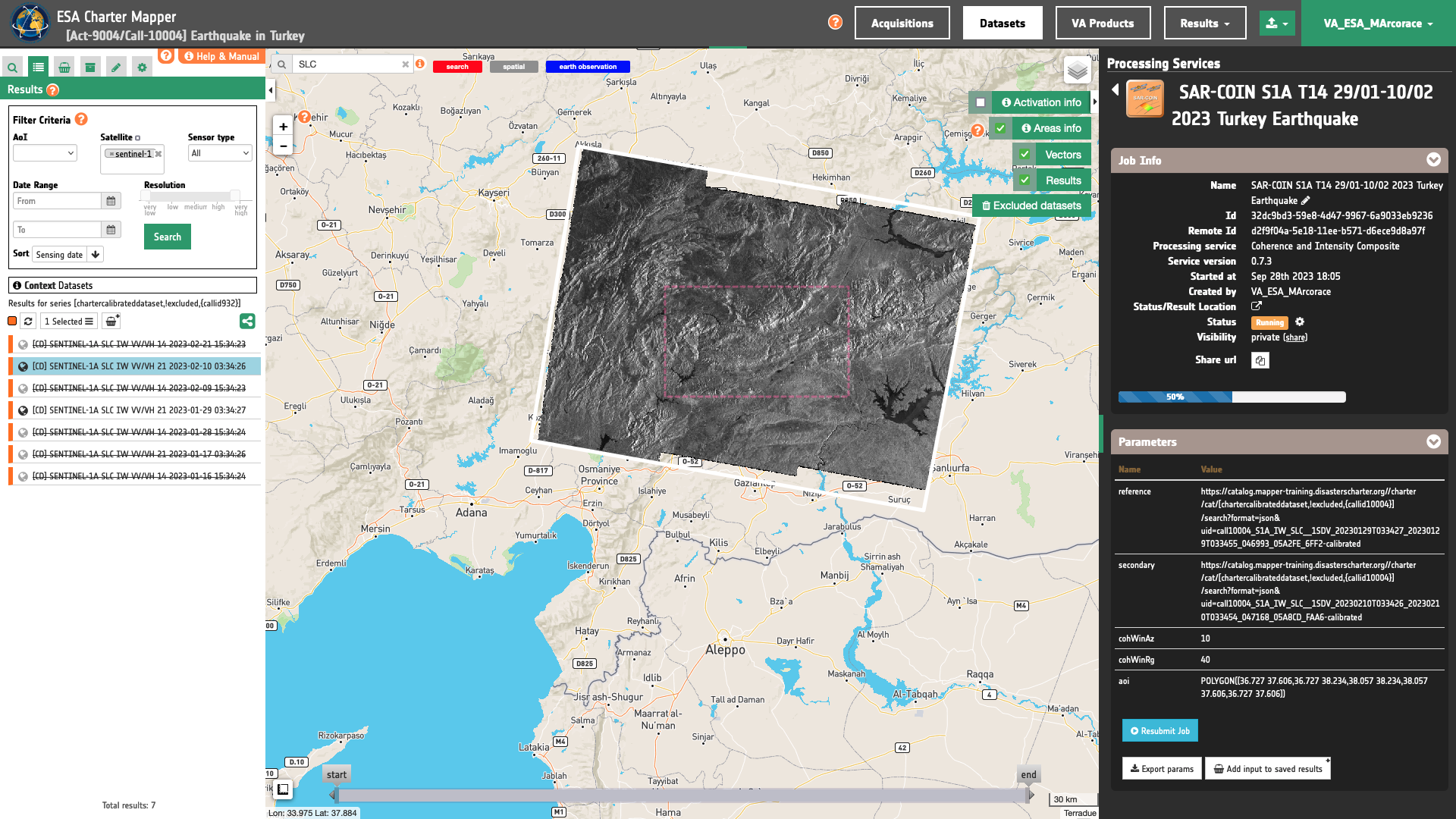Switch to the Acquisitions tab
The height and width of the screenshot is (819, 1456).
click(902, 23)
